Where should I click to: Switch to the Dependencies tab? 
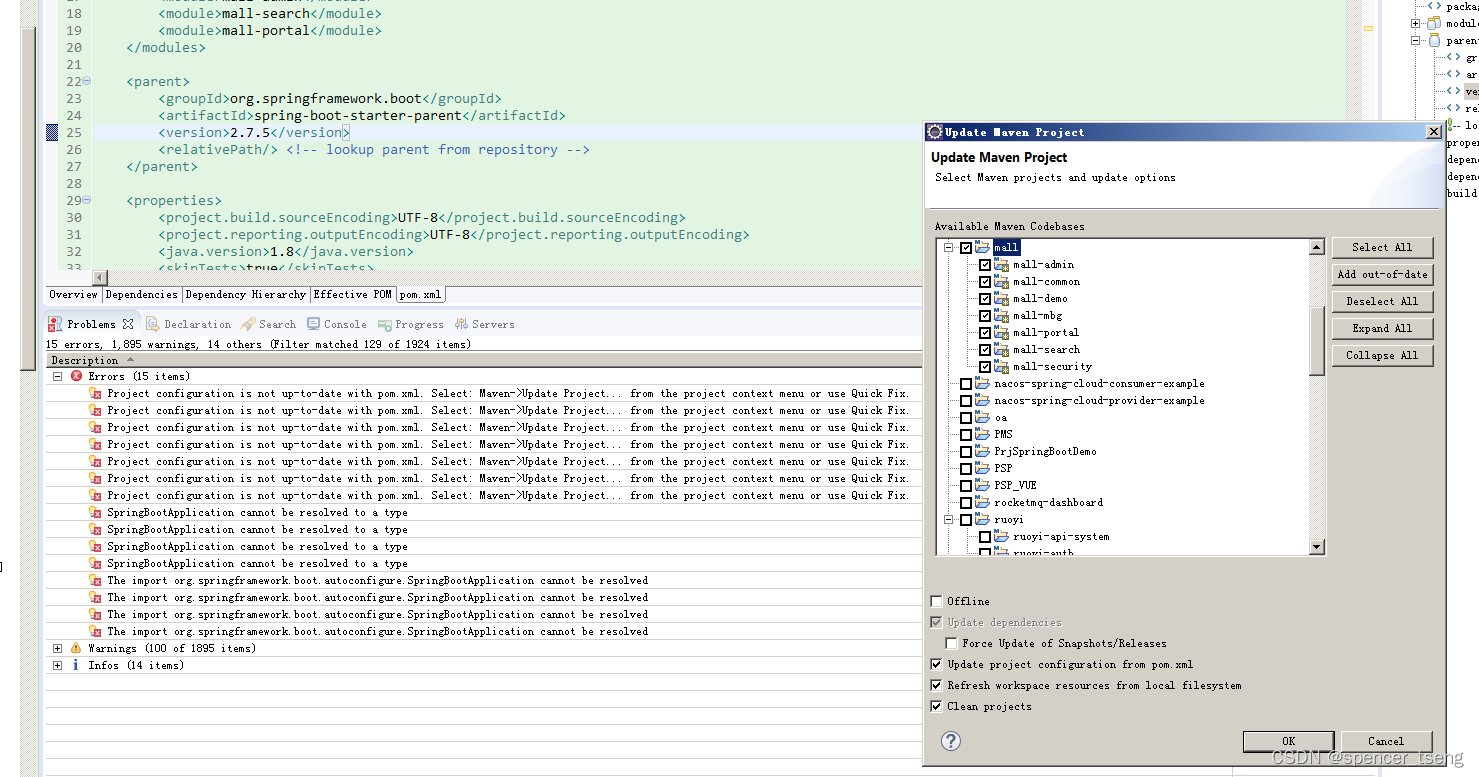(141, 294)
